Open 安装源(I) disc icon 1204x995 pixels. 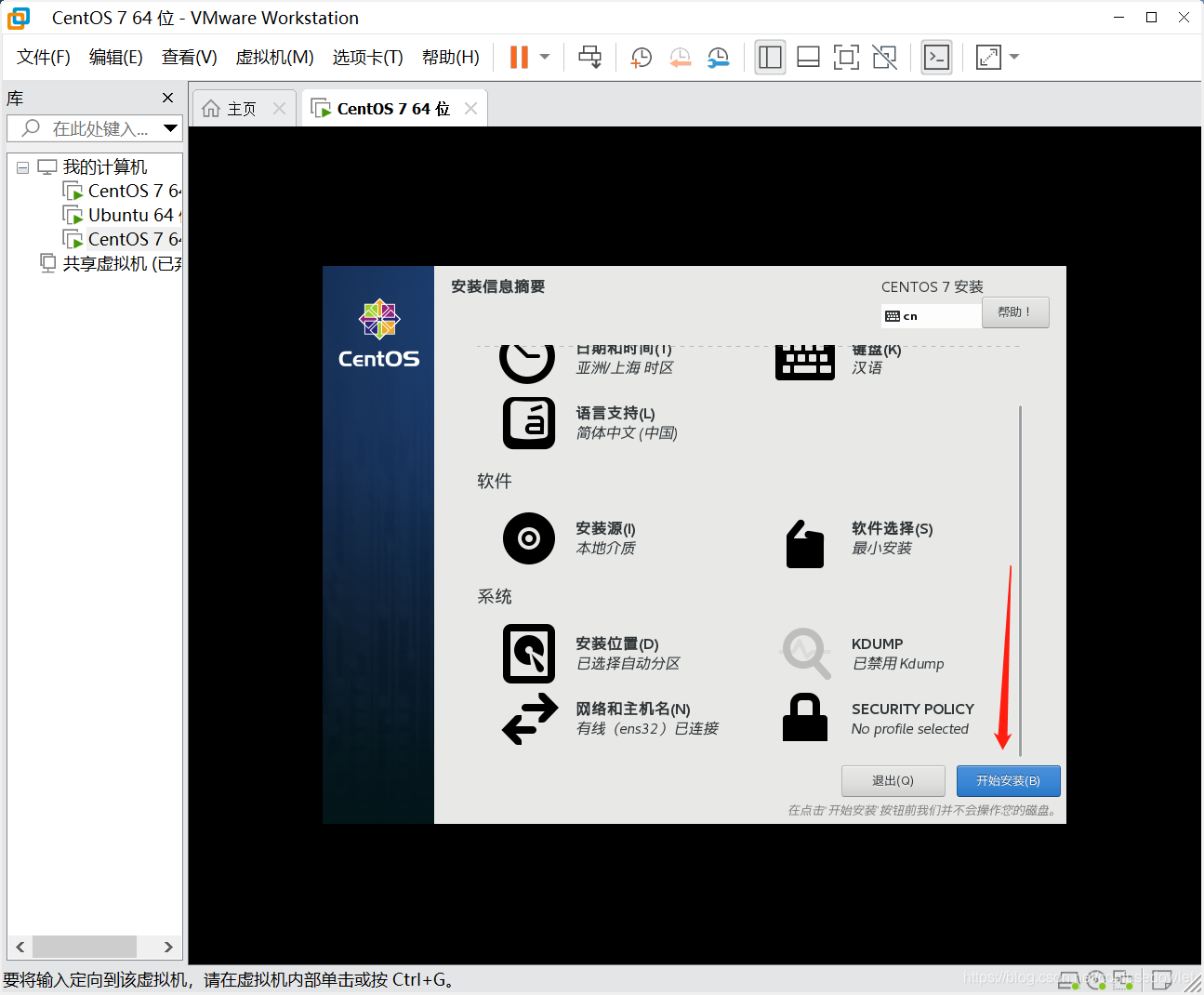click(x=529, y=538)
